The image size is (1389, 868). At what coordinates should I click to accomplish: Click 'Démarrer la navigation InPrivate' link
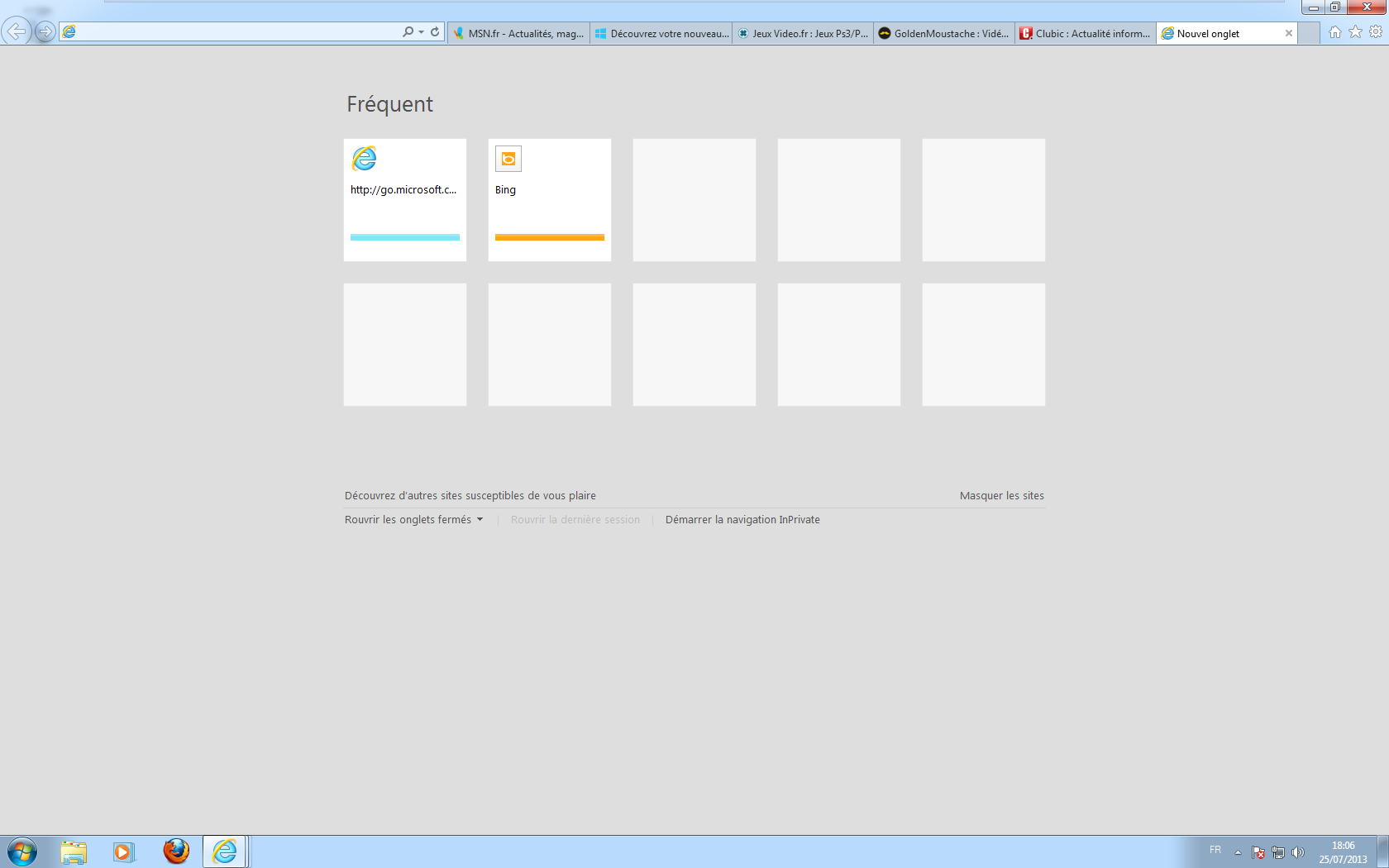[742, 519]
